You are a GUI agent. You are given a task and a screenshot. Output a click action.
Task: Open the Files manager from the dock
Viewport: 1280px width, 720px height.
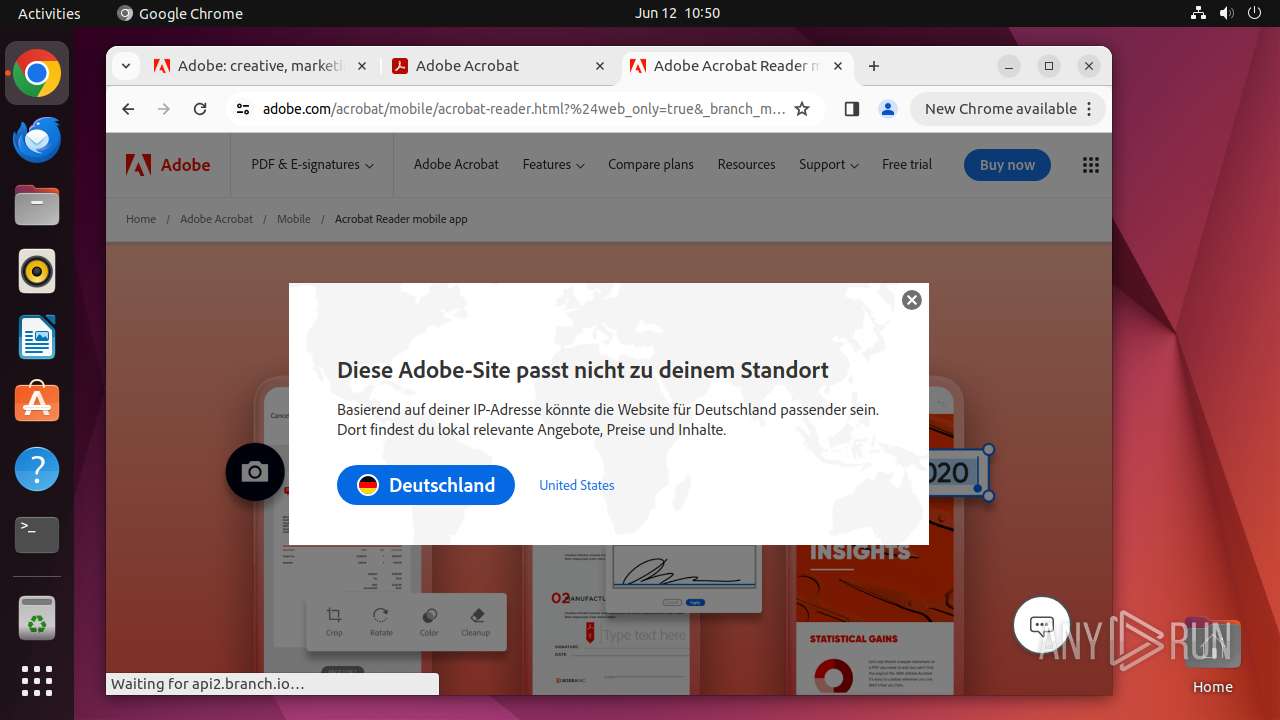[x=37, y=206]
